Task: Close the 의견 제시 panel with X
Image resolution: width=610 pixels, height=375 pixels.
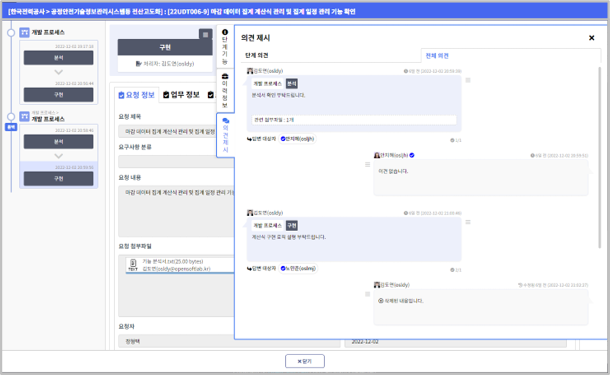Action: 591,38
